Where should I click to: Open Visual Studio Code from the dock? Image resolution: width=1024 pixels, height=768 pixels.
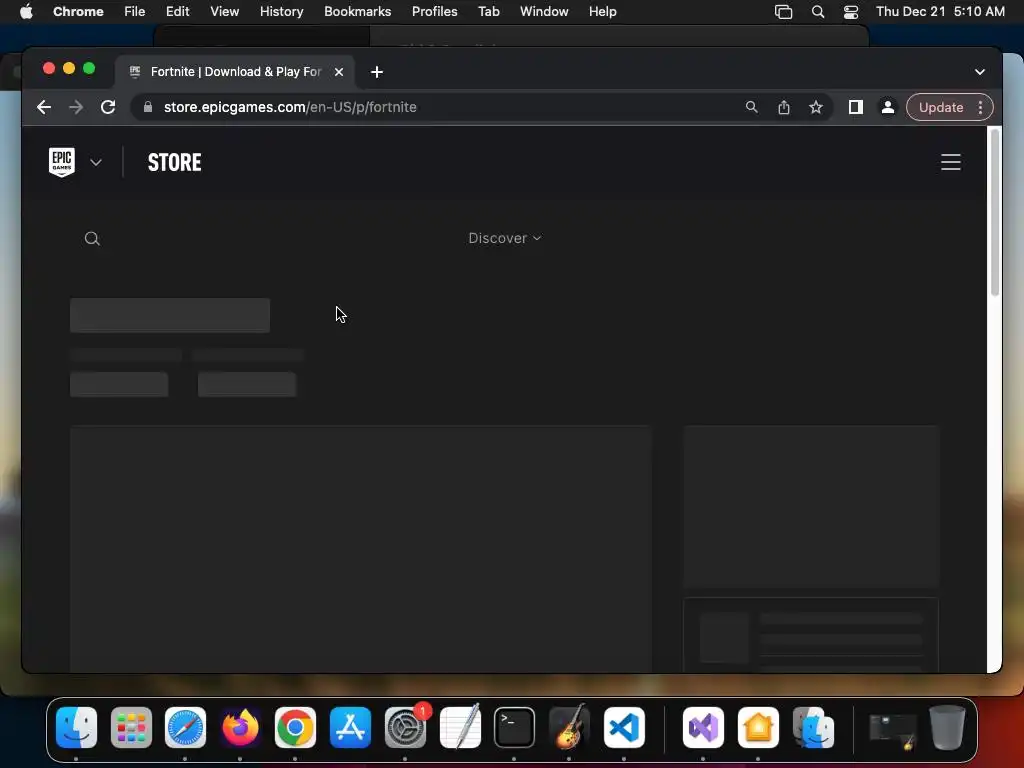624,728
